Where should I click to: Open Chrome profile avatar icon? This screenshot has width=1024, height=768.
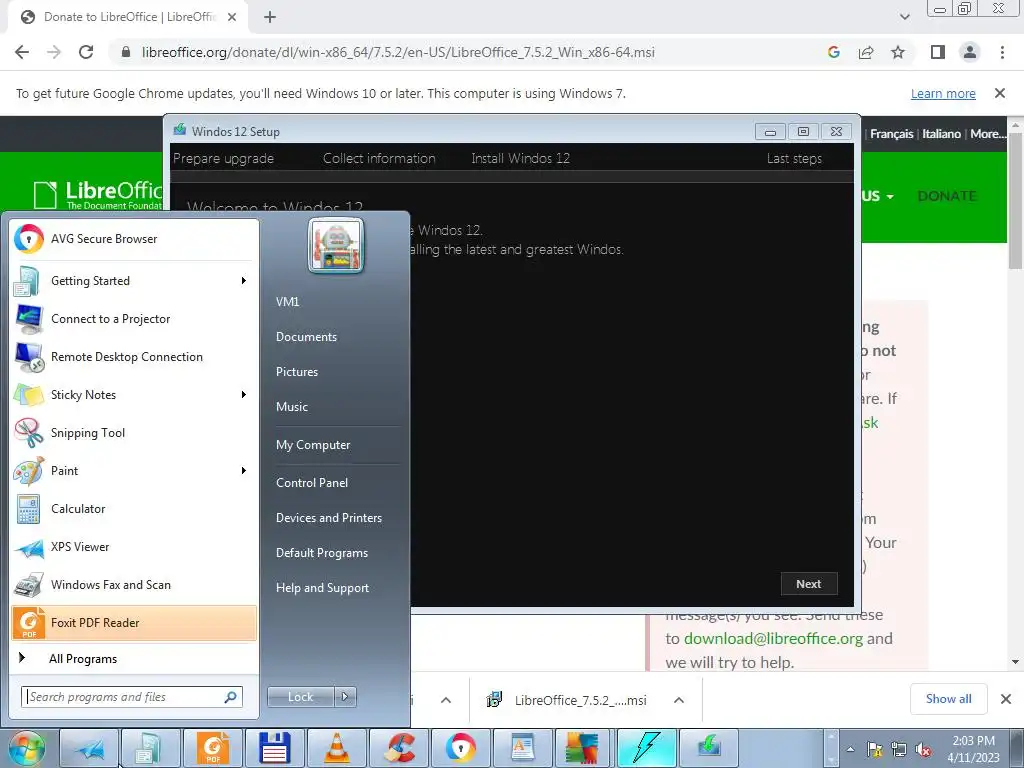tap(970, 52)
